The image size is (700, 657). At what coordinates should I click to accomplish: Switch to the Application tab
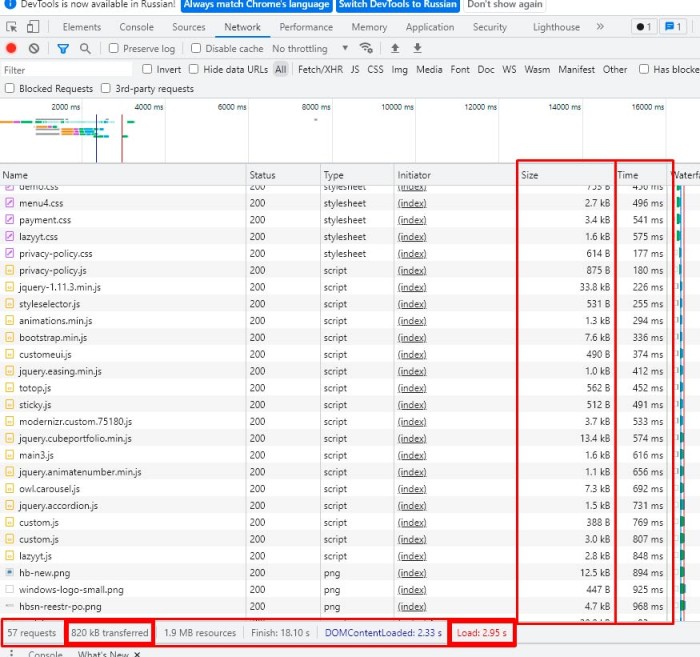pos(430,27)
